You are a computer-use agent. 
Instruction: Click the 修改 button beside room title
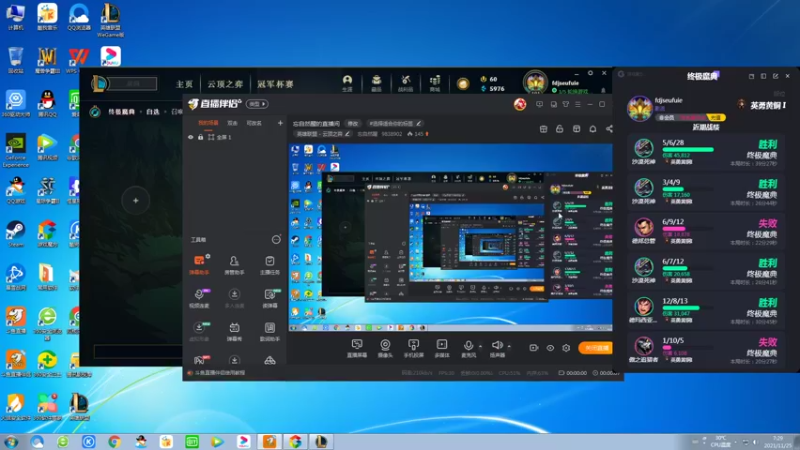[353, 123]
